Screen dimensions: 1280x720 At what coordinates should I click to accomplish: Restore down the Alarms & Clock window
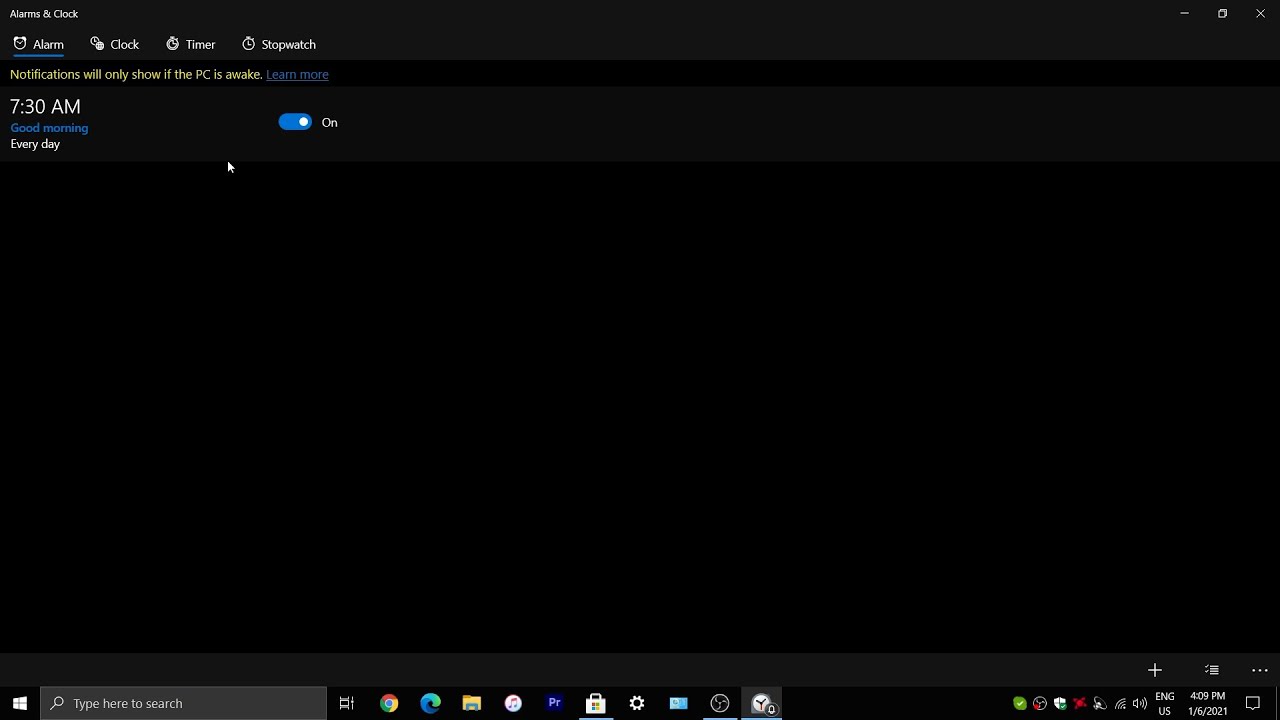click(1222, 13)
